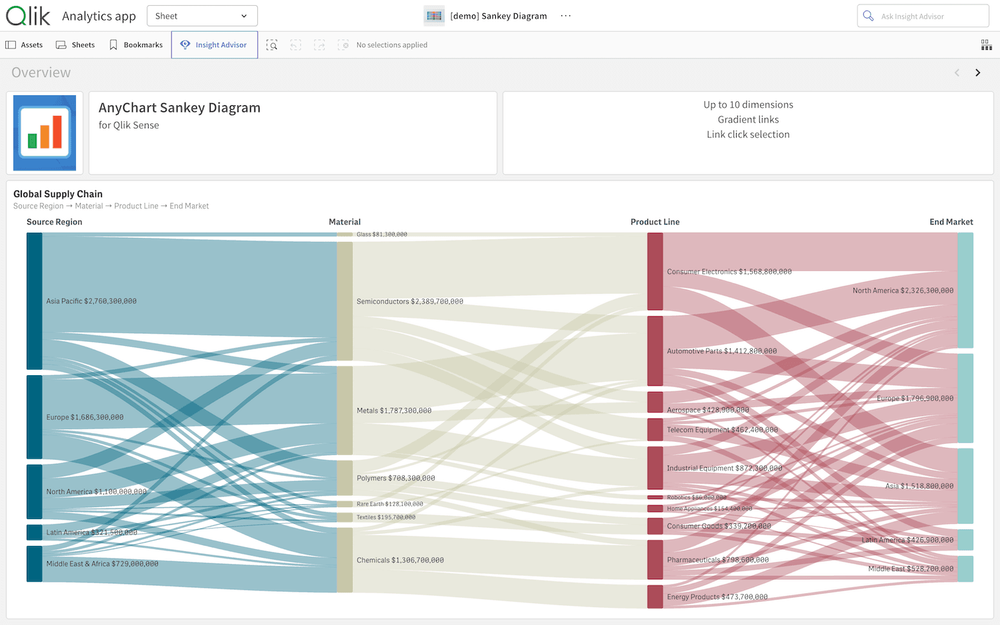Select the Glass material label
1000x625 pixels.
(x=381, y=235)
